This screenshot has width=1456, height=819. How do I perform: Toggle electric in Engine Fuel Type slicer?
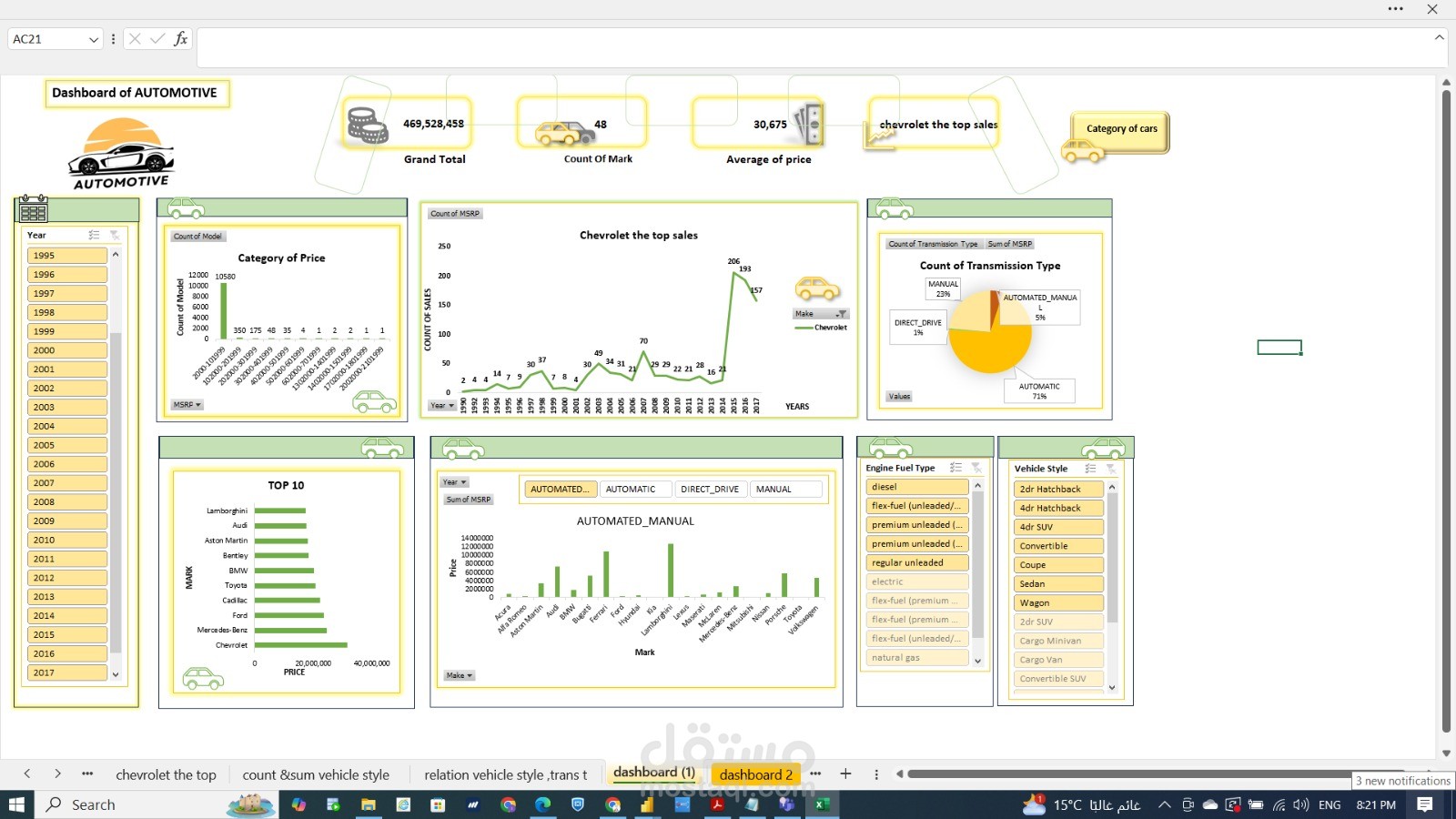[917, 582]
